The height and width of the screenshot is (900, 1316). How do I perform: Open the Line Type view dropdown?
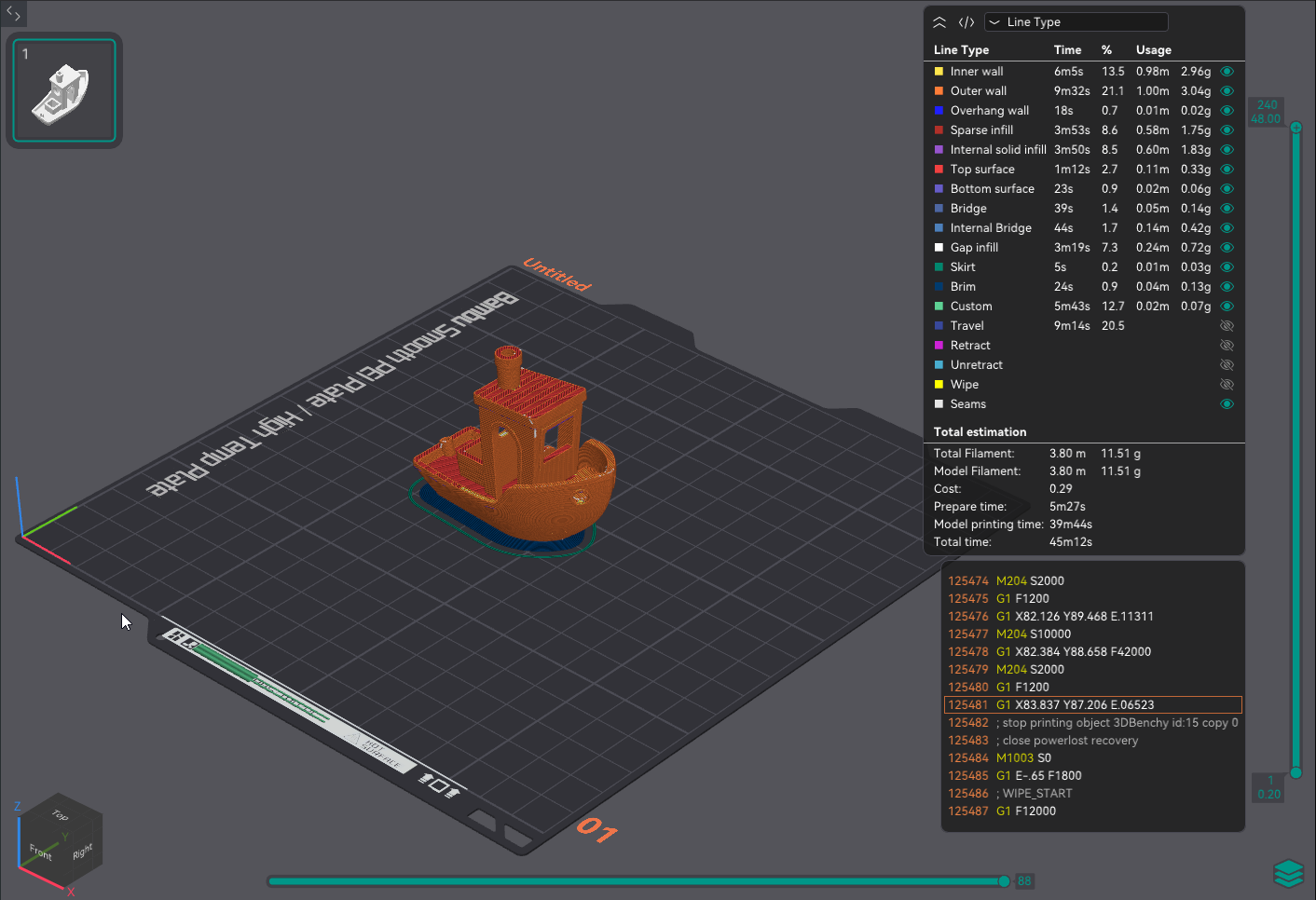(1076, 22)
